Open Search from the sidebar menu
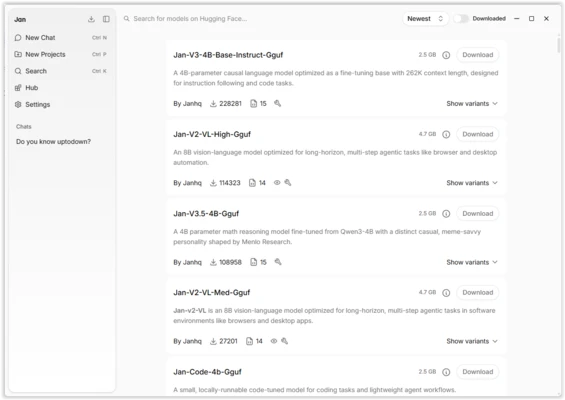The image size is (565, 400). click(x=61, y=71)
